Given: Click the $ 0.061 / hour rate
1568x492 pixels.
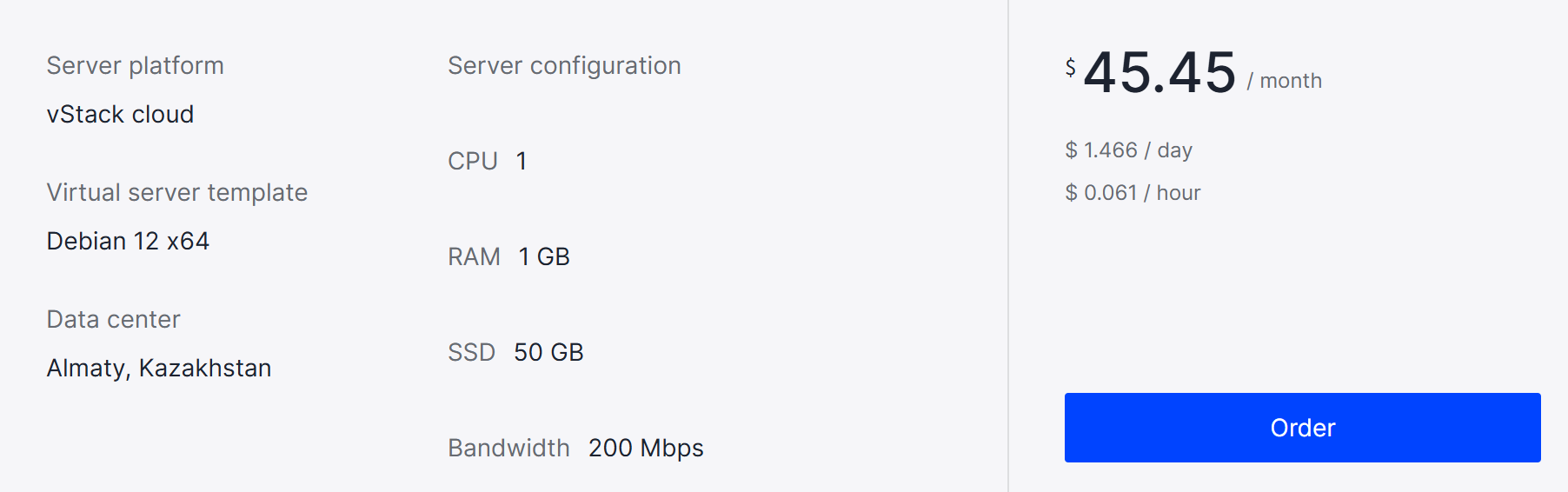Looking at the screenshot, I should pyautogui.click(x=1133, y=193).
